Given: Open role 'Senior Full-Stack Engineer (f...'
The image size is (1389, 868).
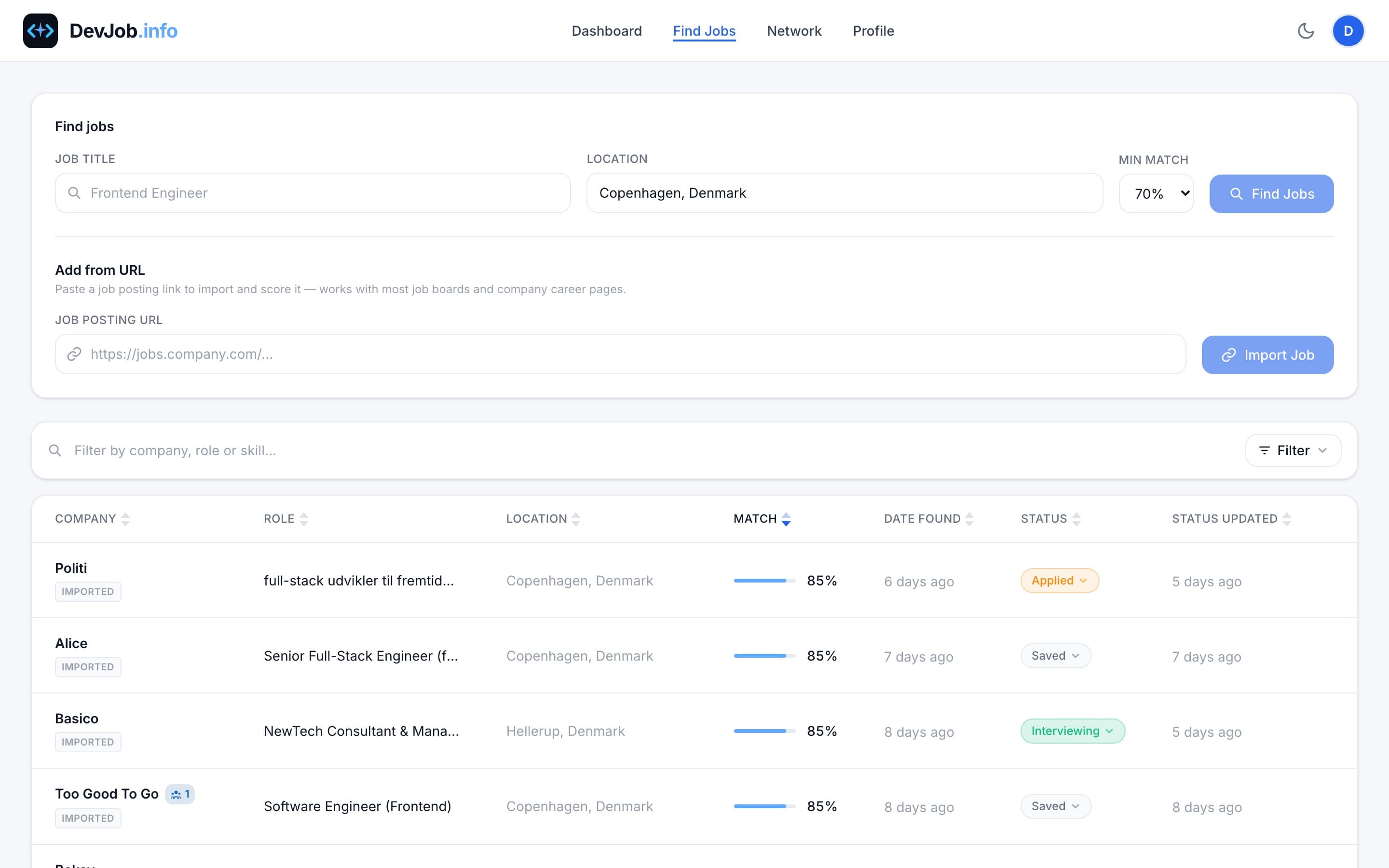Looking at the screenshot, I should (x=361, y=656).
